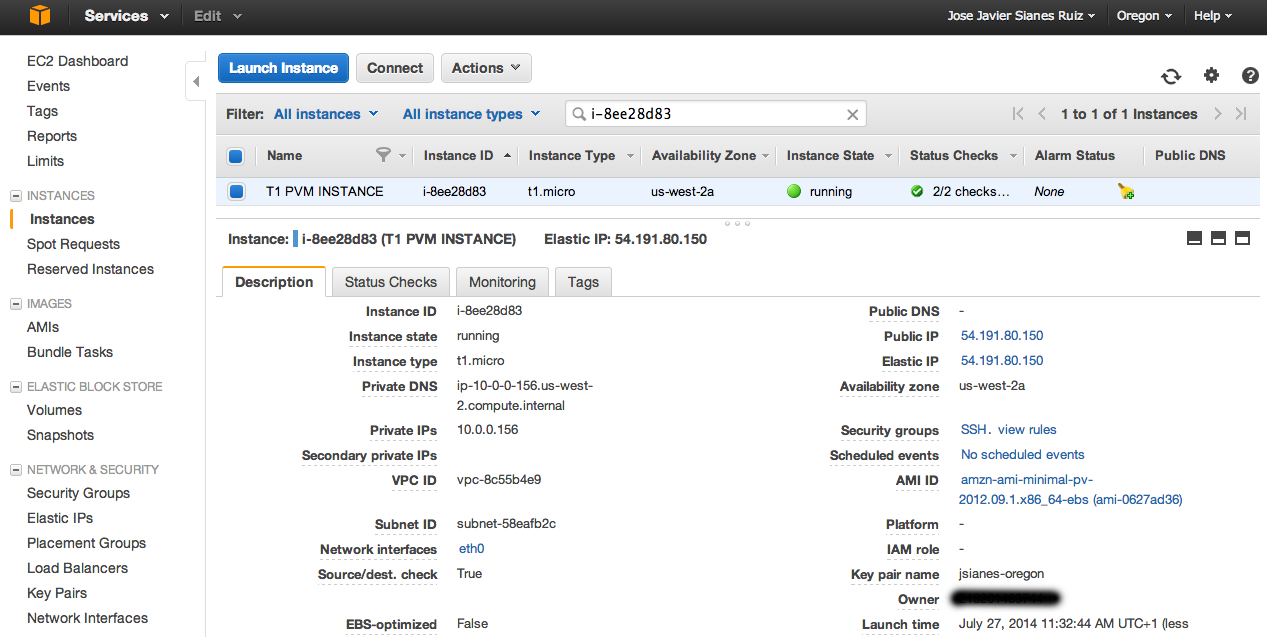The image size is (1267, 642).
Task: Collapse the NETWORK & SECURITY section
Action: [x=15, y=470]
